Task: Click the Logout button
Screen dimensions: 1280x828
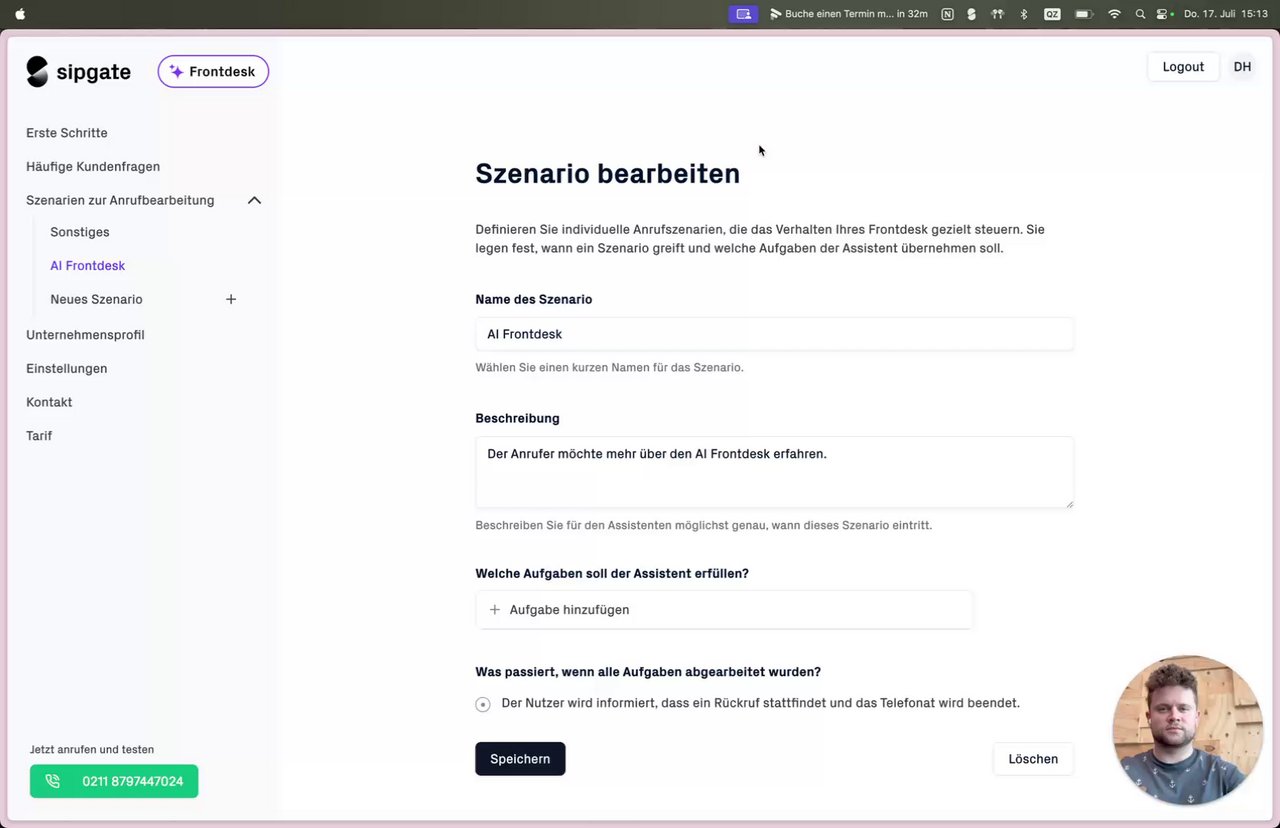Action: click(1183, 67)
